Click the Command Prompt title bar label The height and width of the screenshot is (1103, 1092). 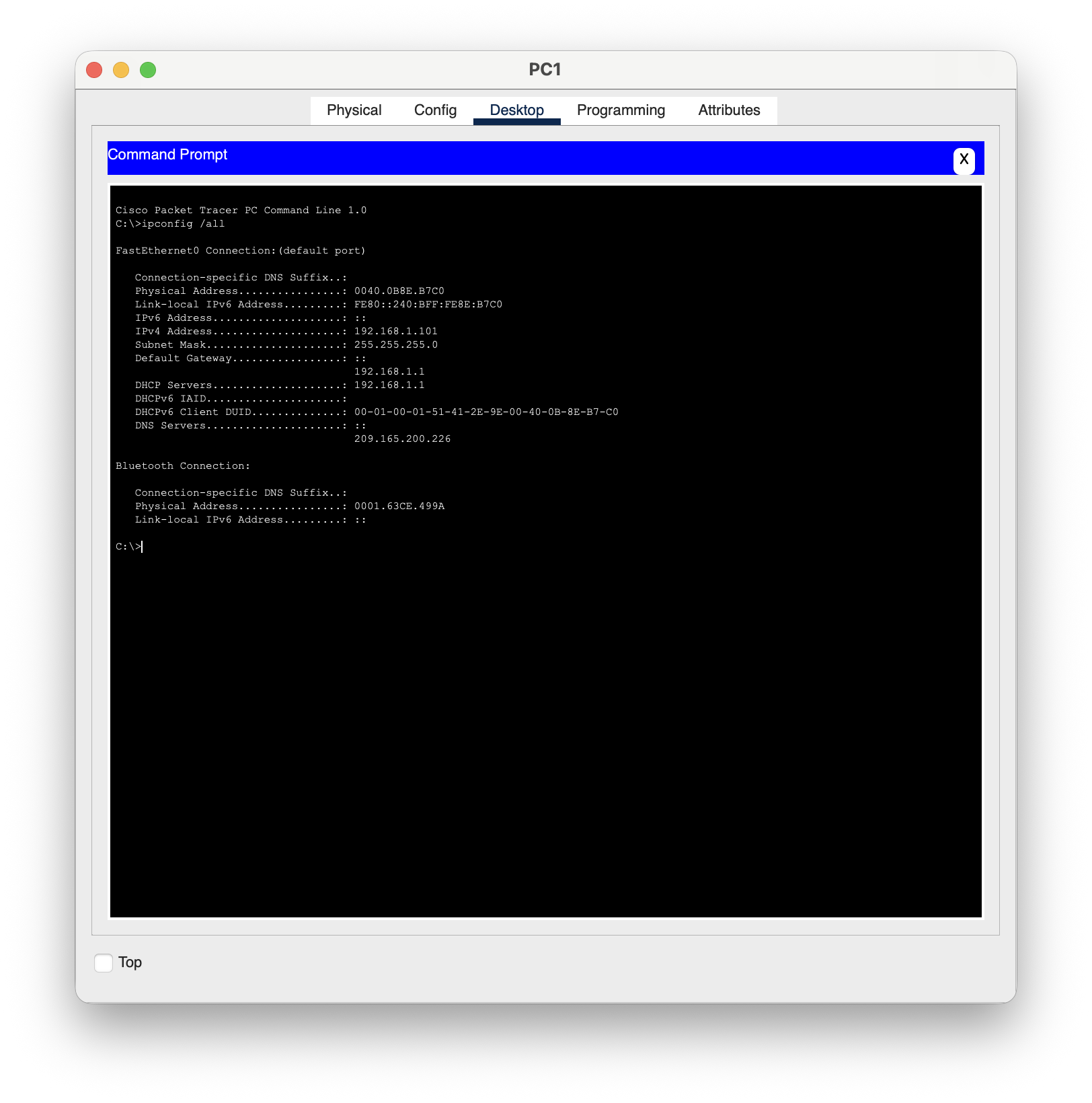coord(167,155)
